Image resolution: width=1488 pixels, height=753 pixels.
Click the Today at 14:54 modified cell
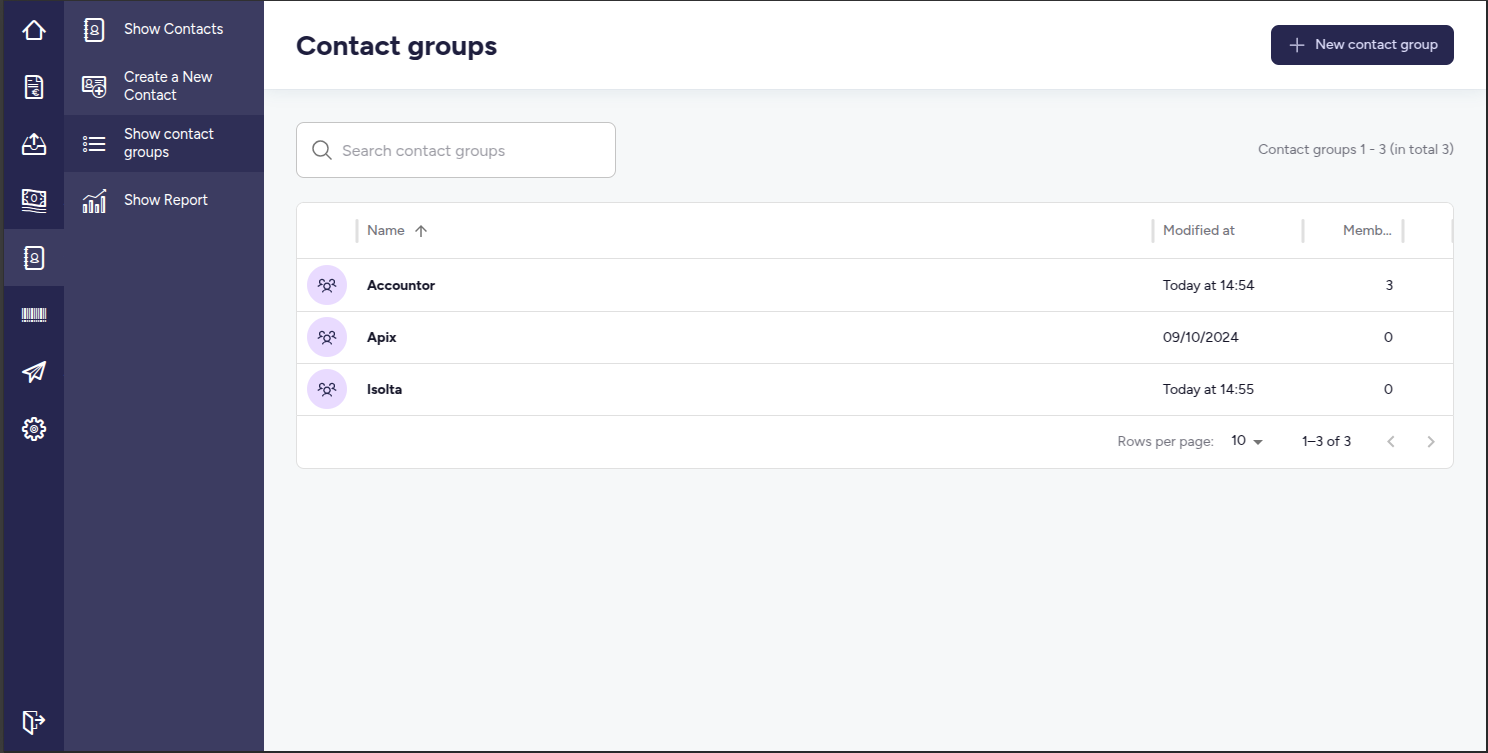point(1208,285)
